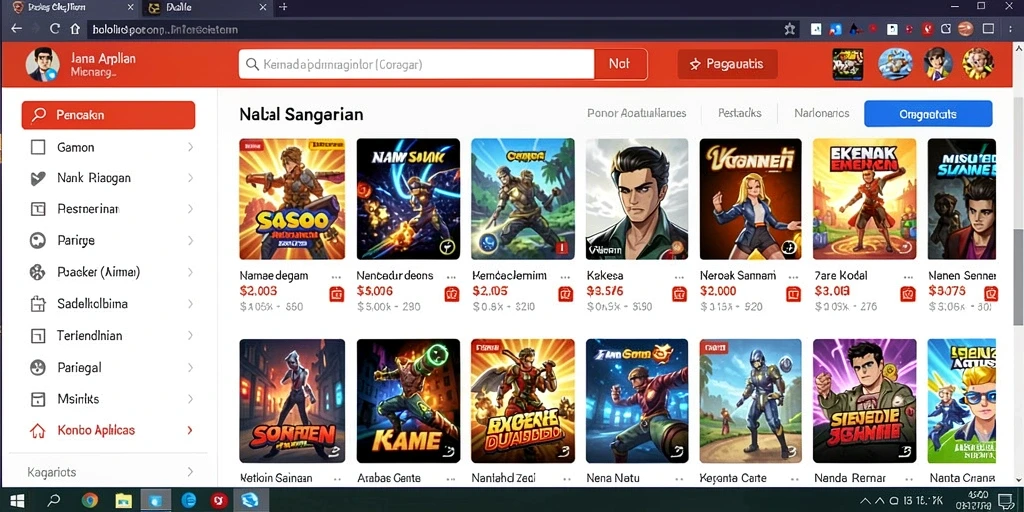Open the KAME game thumbnail
The width and height of the screenshot is (1024, 512).
(x=408, y=401)
